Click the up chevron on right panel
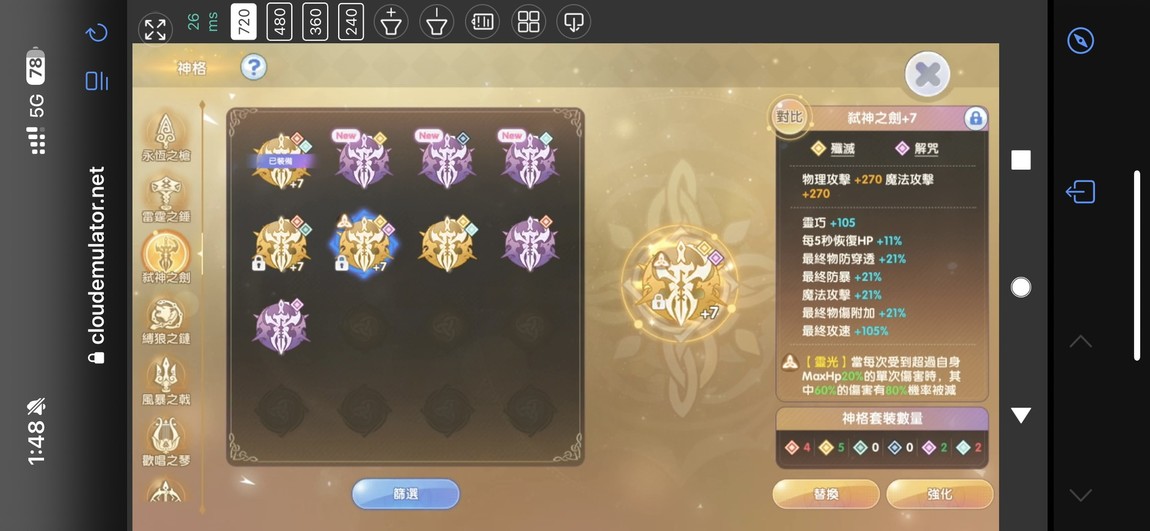The width and height of the screenshot is (1150, 531). click(1080, 342)
